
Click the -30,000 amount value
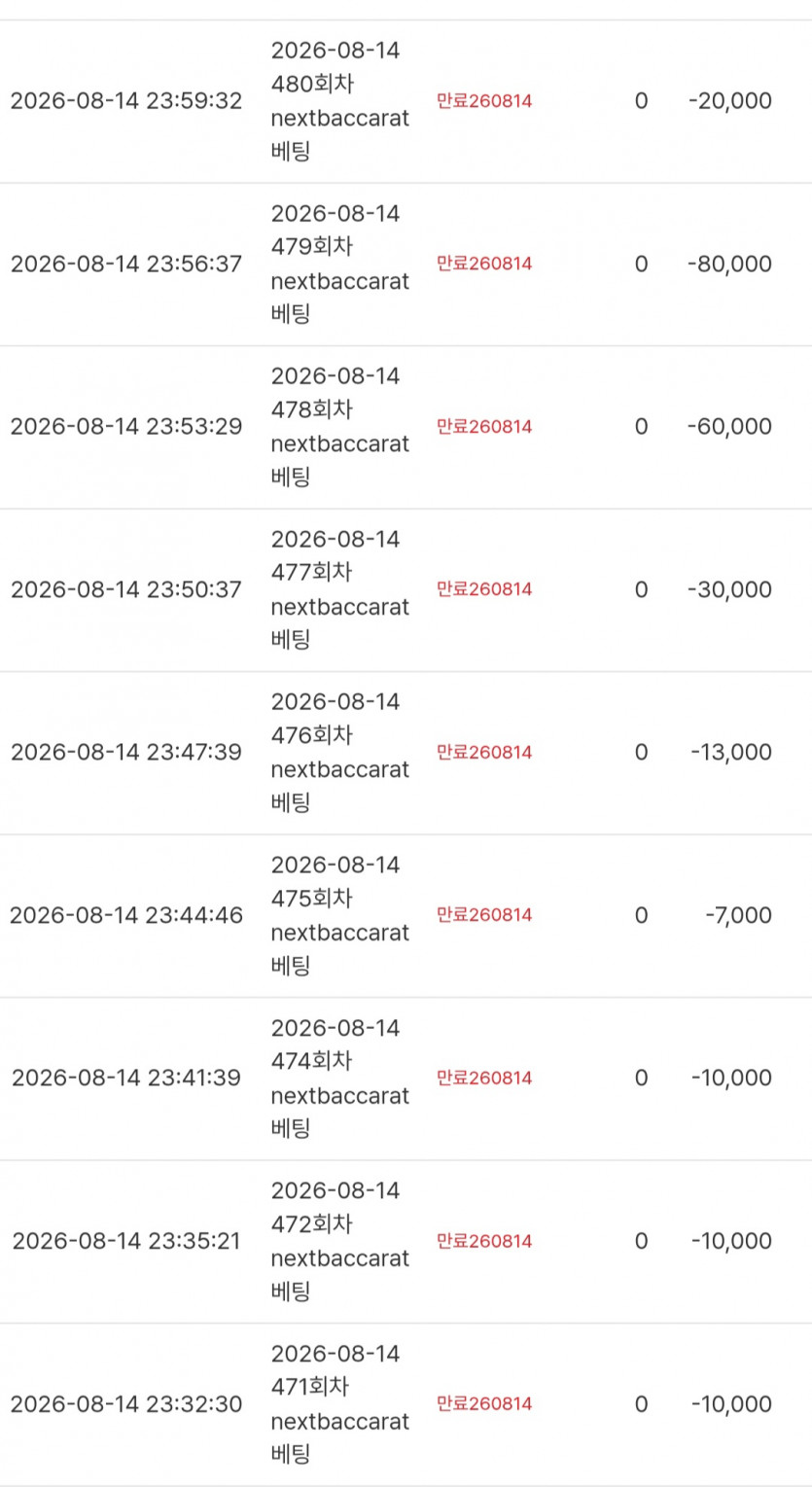tap(729, 589)
